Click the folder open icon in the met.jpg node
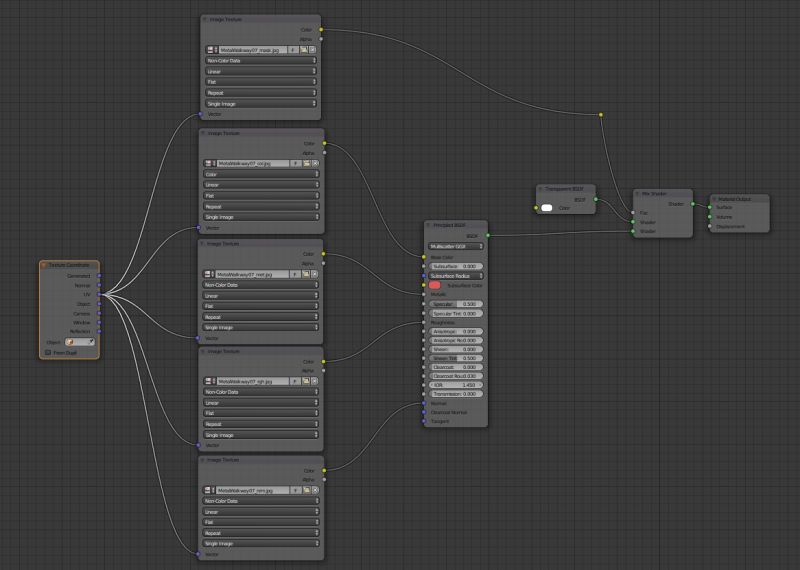 coord(306,274)
